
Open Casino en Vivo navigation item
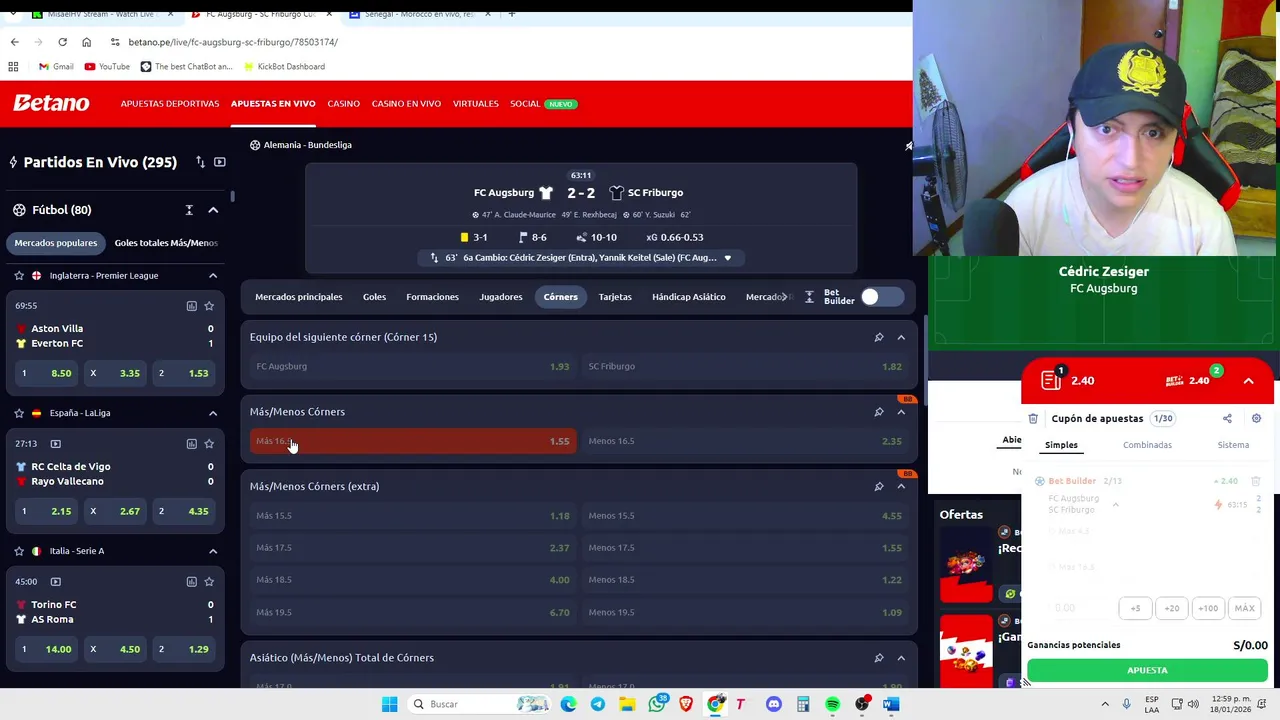point(406,104)
